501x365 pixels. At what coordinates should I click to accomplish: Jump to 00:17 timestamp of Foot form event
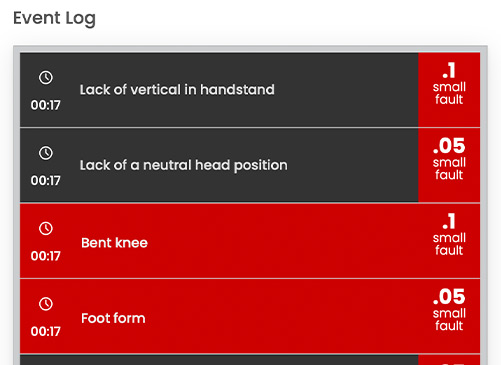point(46,331)
